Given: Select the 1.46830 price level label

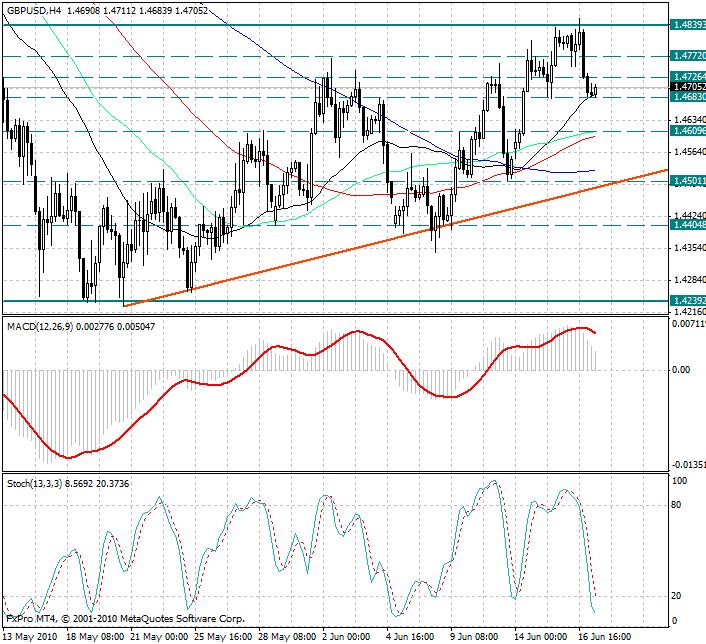Looking at the screenshot, I should tap(688, 97).
